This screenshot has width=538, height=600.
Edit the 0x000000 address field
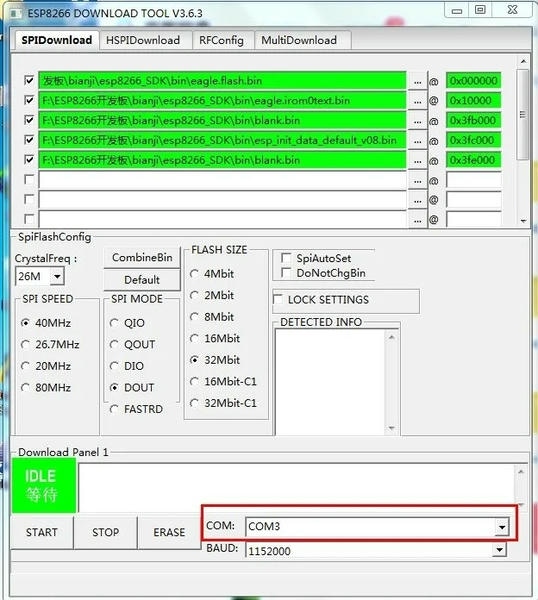click(473, 81)
